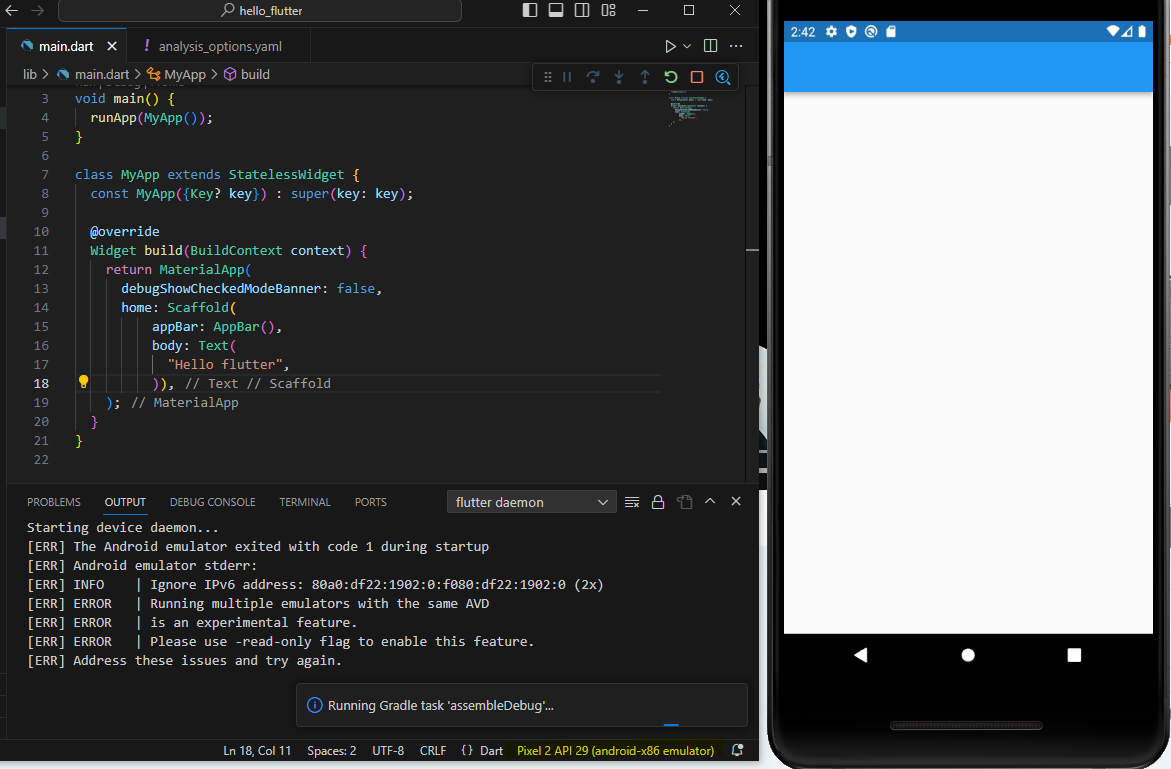
Task: Tap the emulator Back navigation button
Action: [x=861, y=655]
